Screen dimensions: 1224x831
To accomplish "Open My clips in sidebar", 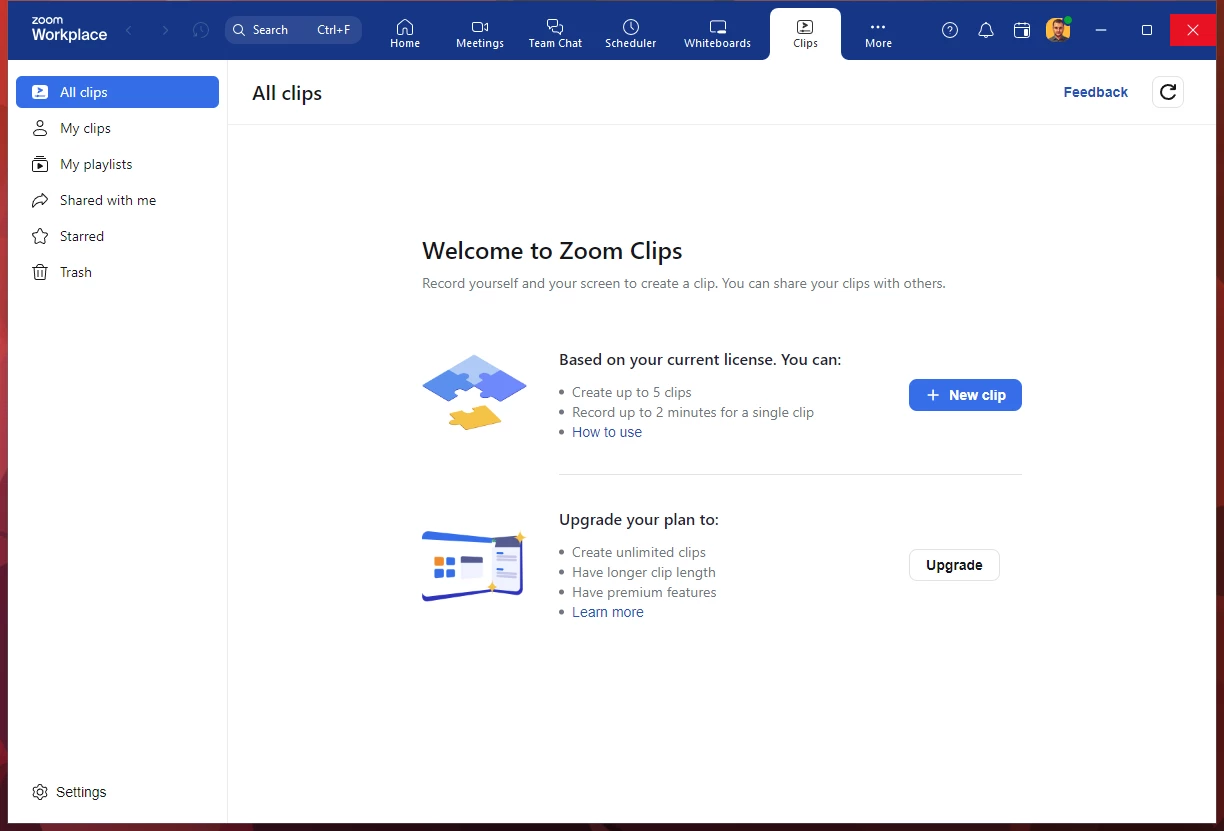I will [x=117, y=128].
